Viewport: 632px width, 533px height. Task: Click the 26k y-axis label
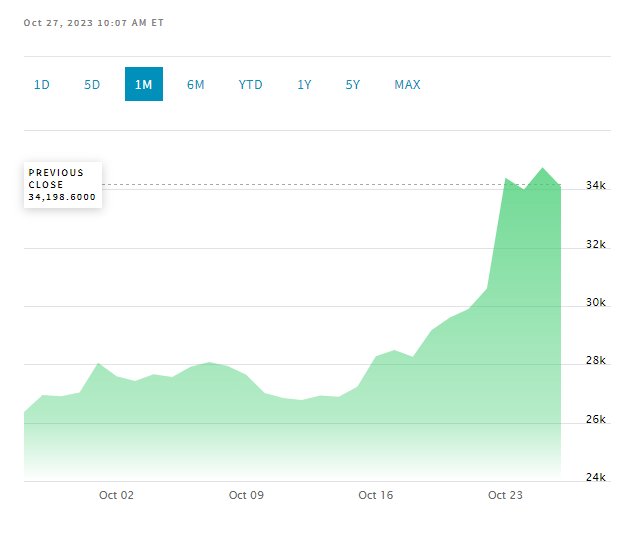[x=596, y=420]
